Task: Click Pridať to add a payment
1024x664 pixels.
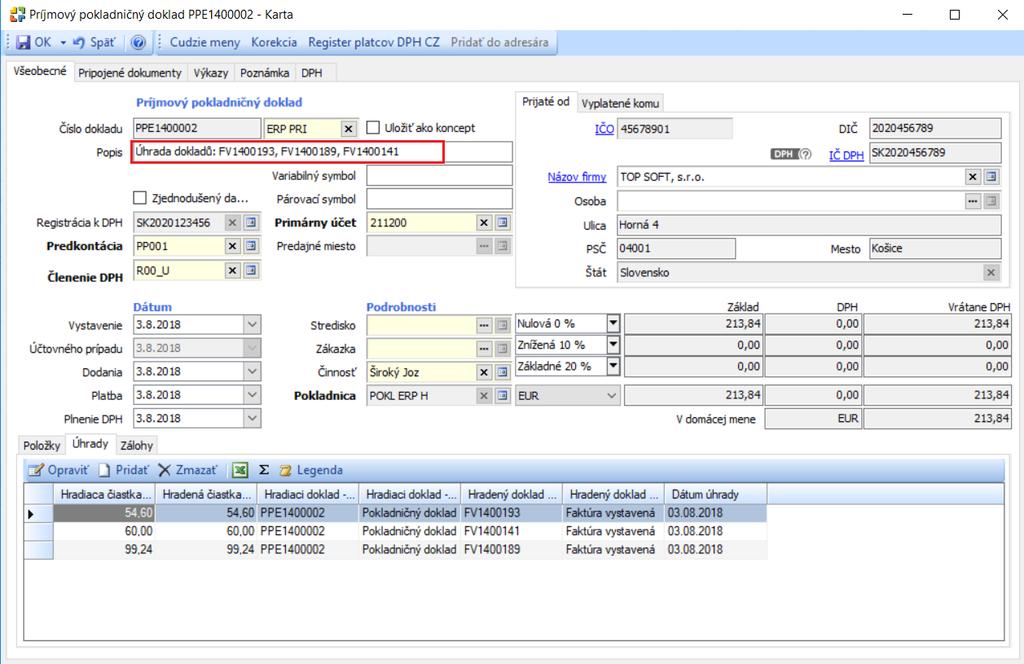Action: point(123,470)
